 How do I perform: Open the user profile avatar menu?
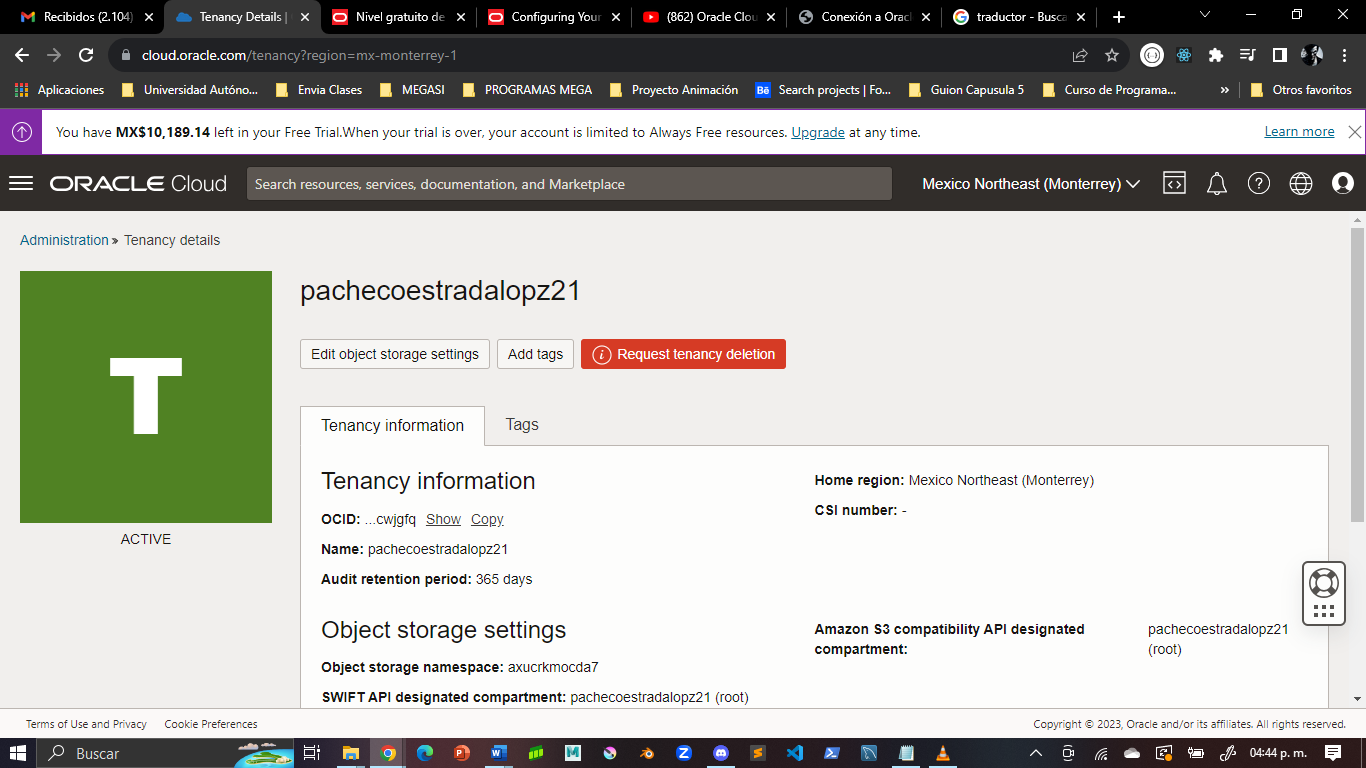[1343, 184]
